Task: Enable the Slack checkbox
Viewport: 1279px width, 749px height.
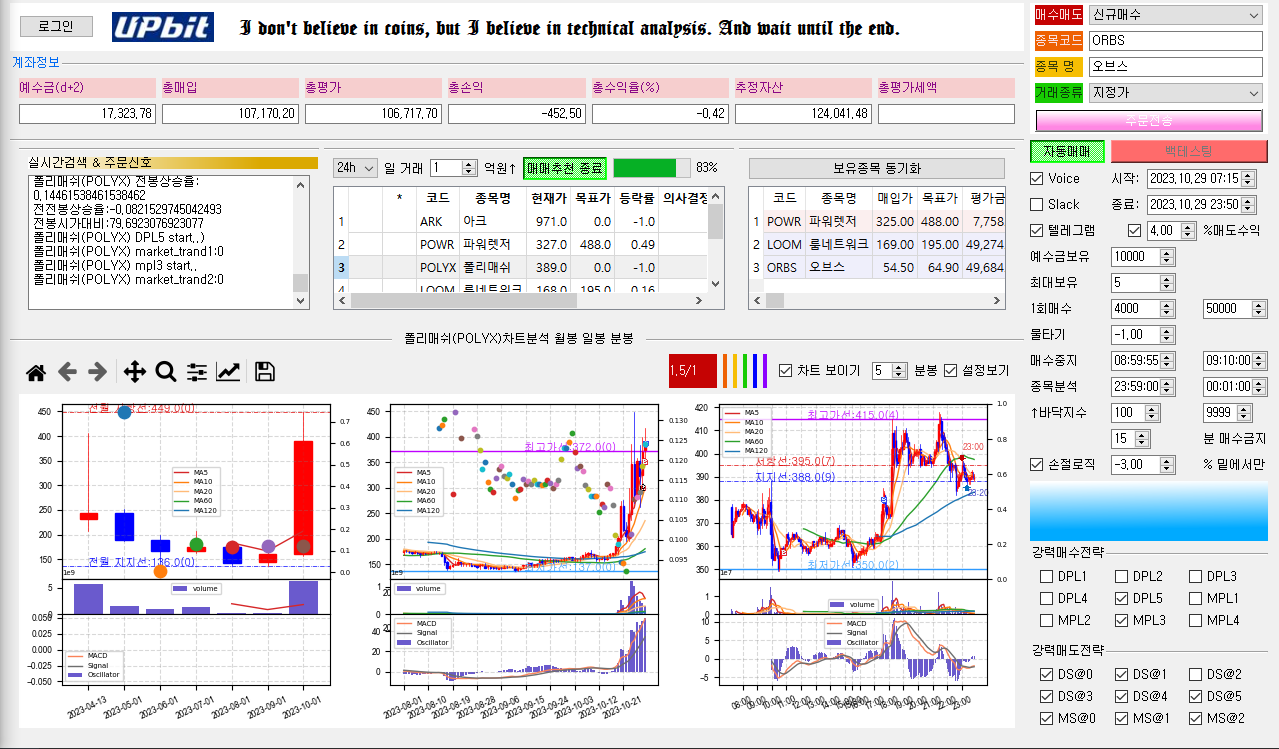Action: tap(1037, 204)
